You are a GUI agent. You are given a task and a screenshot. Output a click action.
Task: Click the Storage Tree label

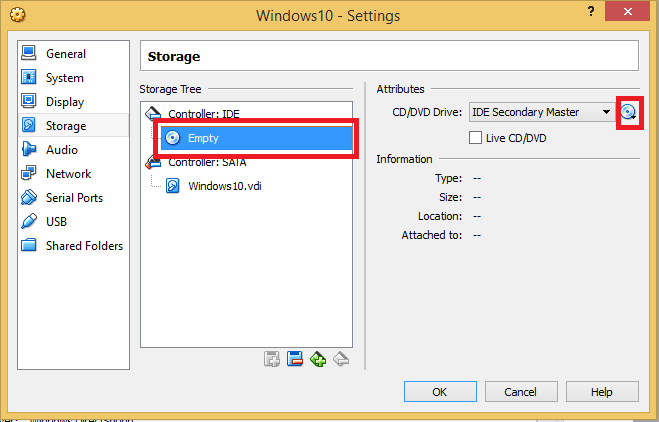[x=170, y=89]
